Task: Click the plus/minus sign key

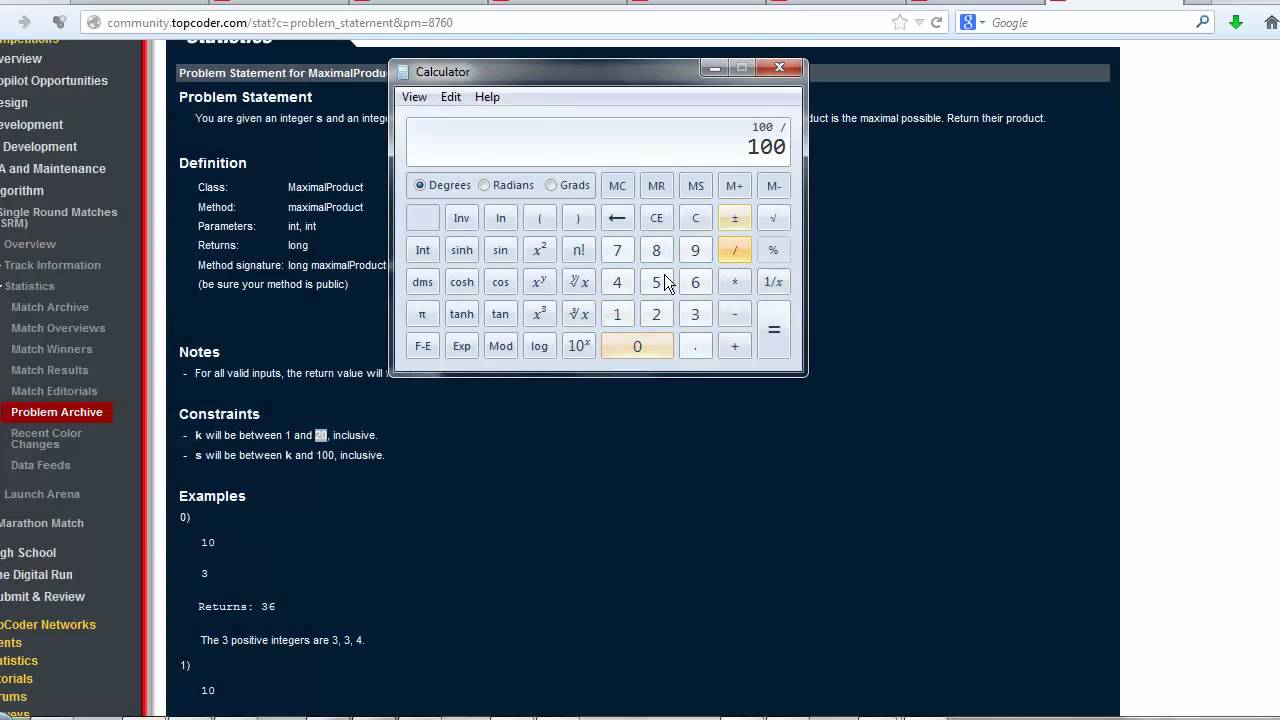Action: [x=734, y=218]
